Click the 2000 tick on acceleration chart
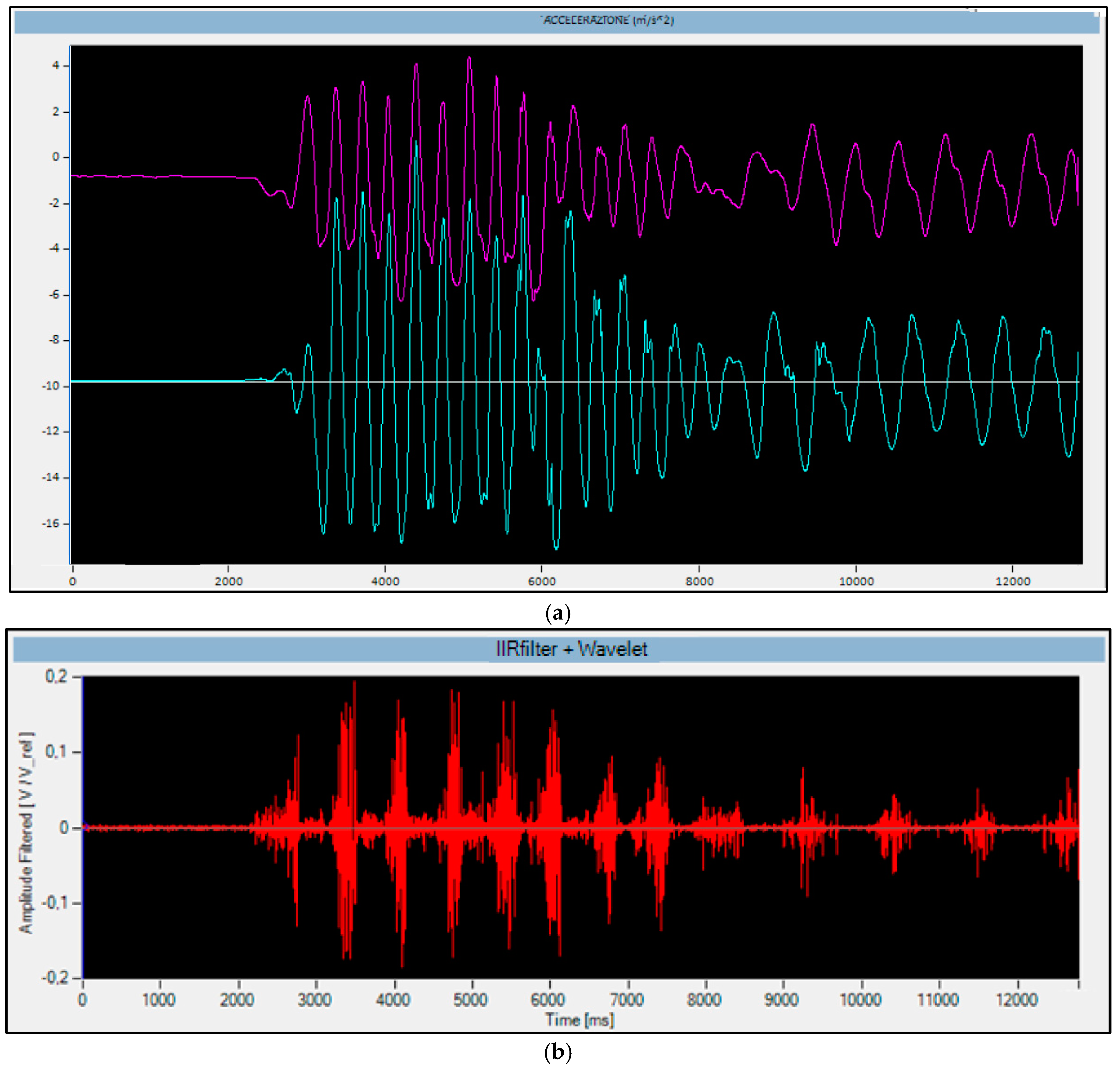 pos(228,582)
